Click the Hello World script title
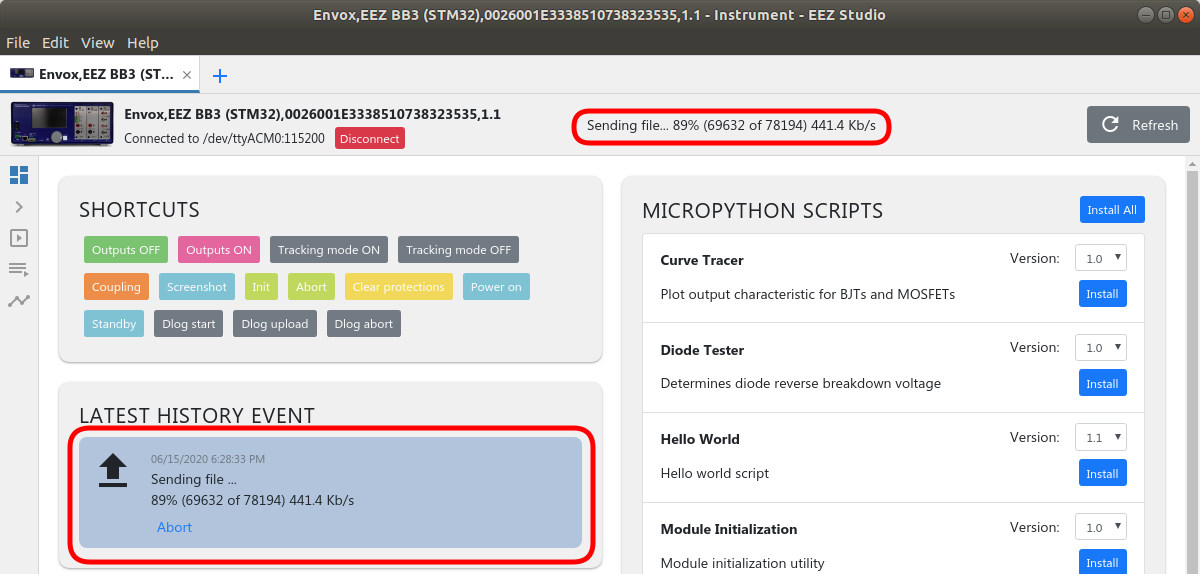Viewport: 1200px width, 574px height. coord(700,439)
